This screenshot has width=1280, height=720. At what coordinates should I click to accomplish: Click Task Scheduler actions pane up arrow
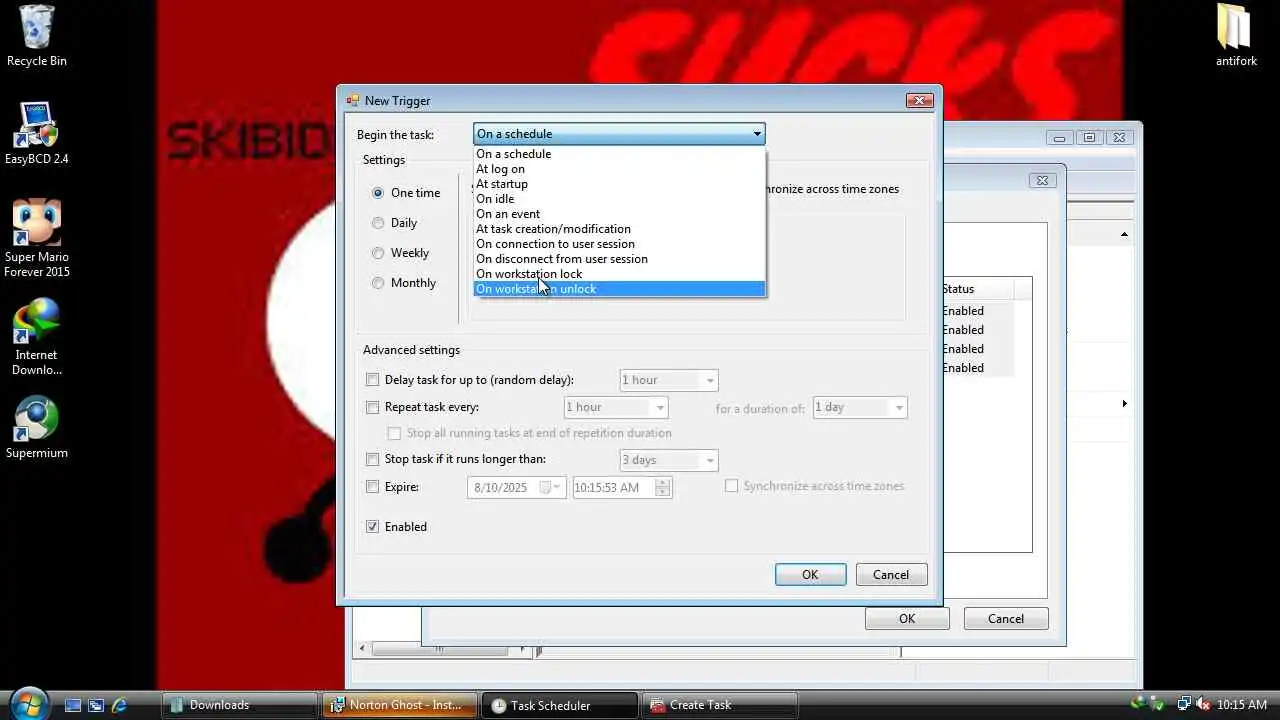pos(1124,234)
